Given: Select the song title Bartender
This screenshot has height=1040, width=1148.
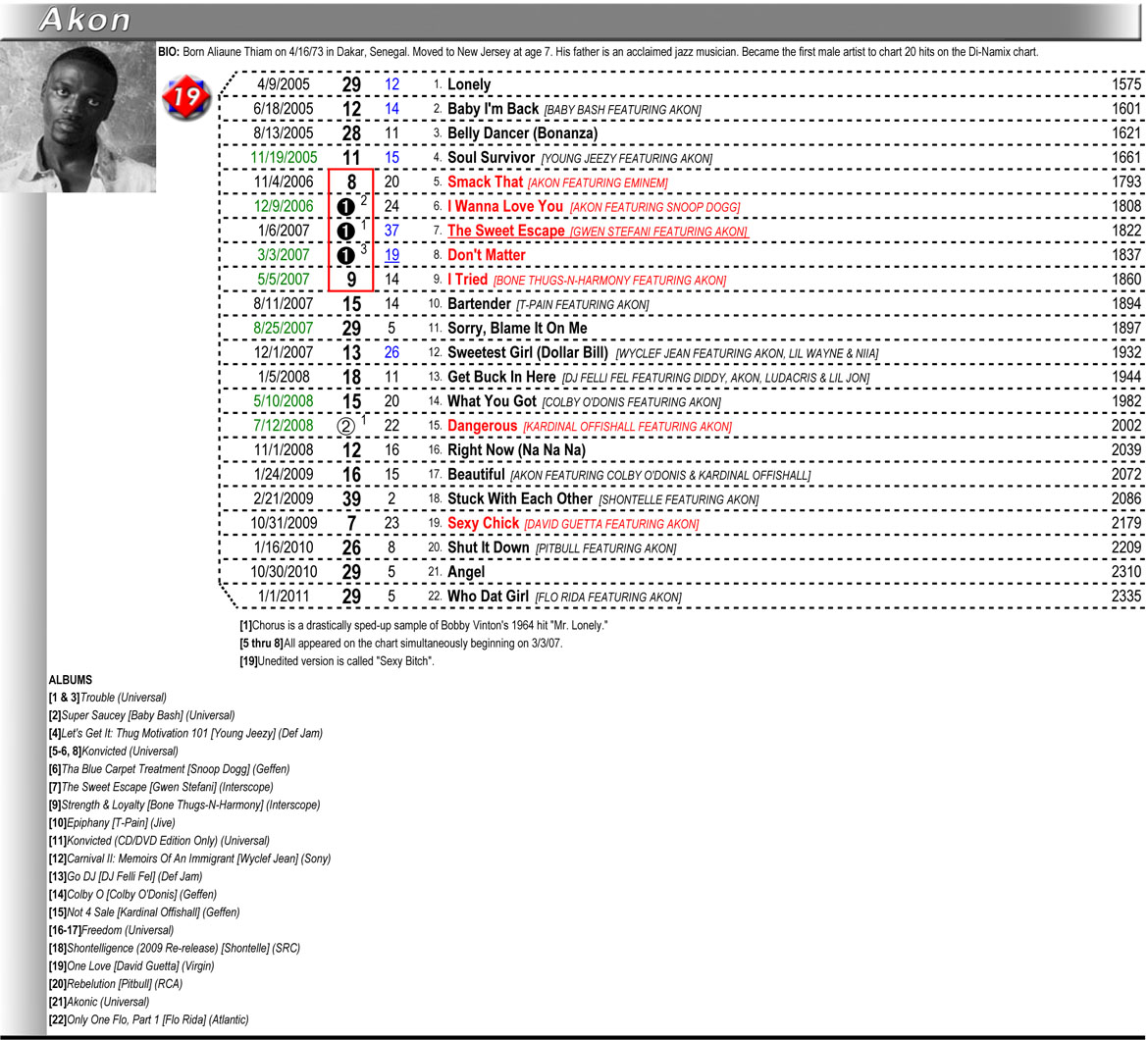Looking at the screenshot, I should point(479,304).
